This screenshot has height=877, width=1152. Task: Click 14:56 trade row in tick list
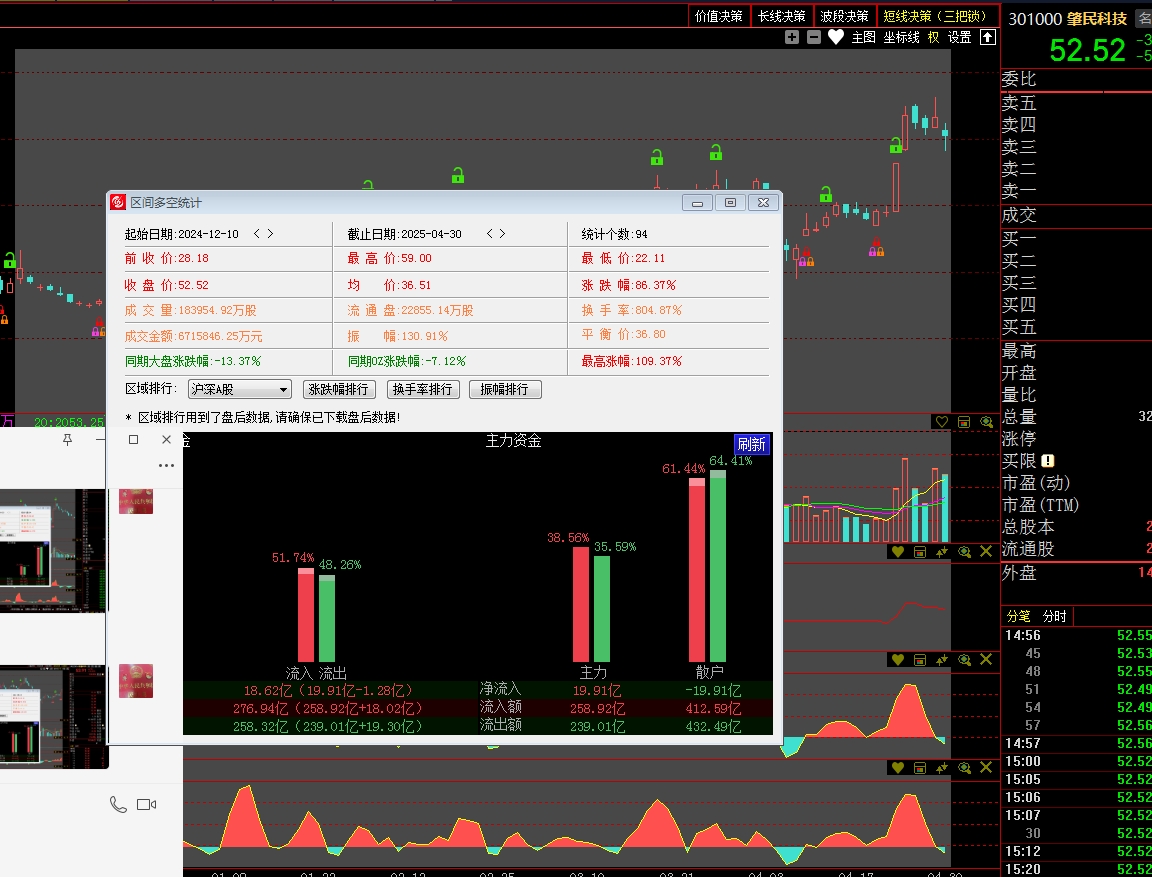1077,635
